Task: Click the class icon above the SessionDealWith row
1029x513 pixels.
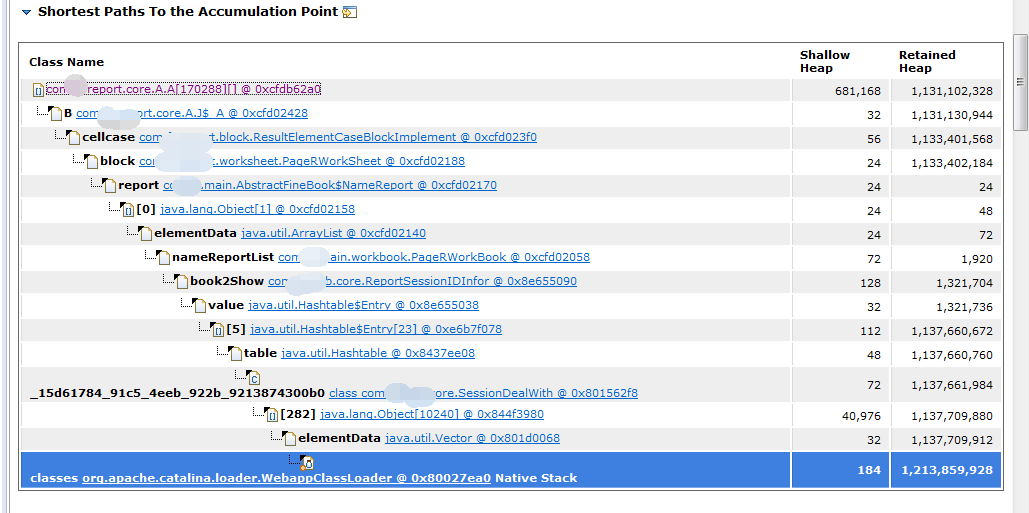Action: [255, 378]
